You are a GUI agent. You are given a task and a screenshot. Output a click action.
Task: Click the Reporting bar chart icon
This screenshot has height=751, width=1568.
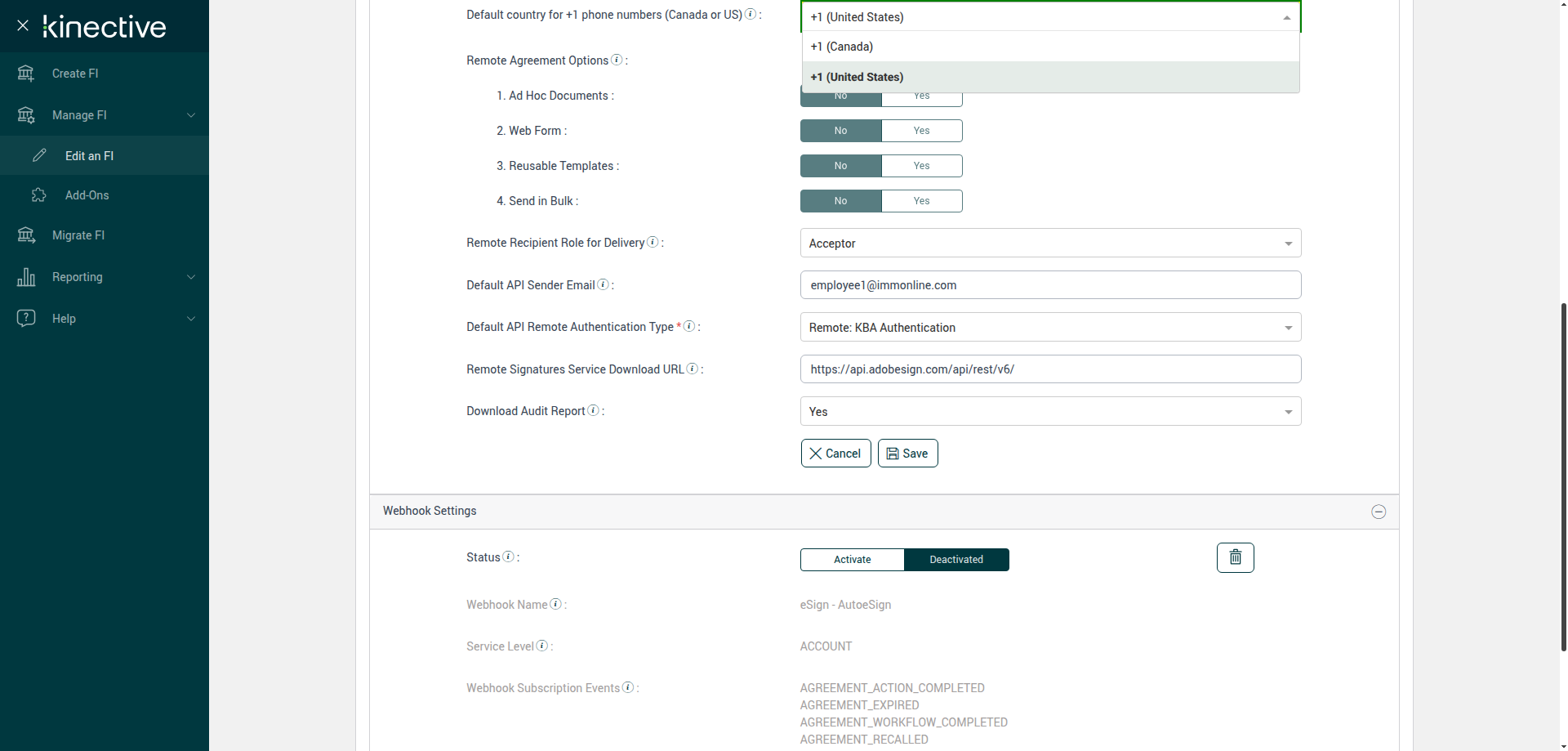click(26, 277)
